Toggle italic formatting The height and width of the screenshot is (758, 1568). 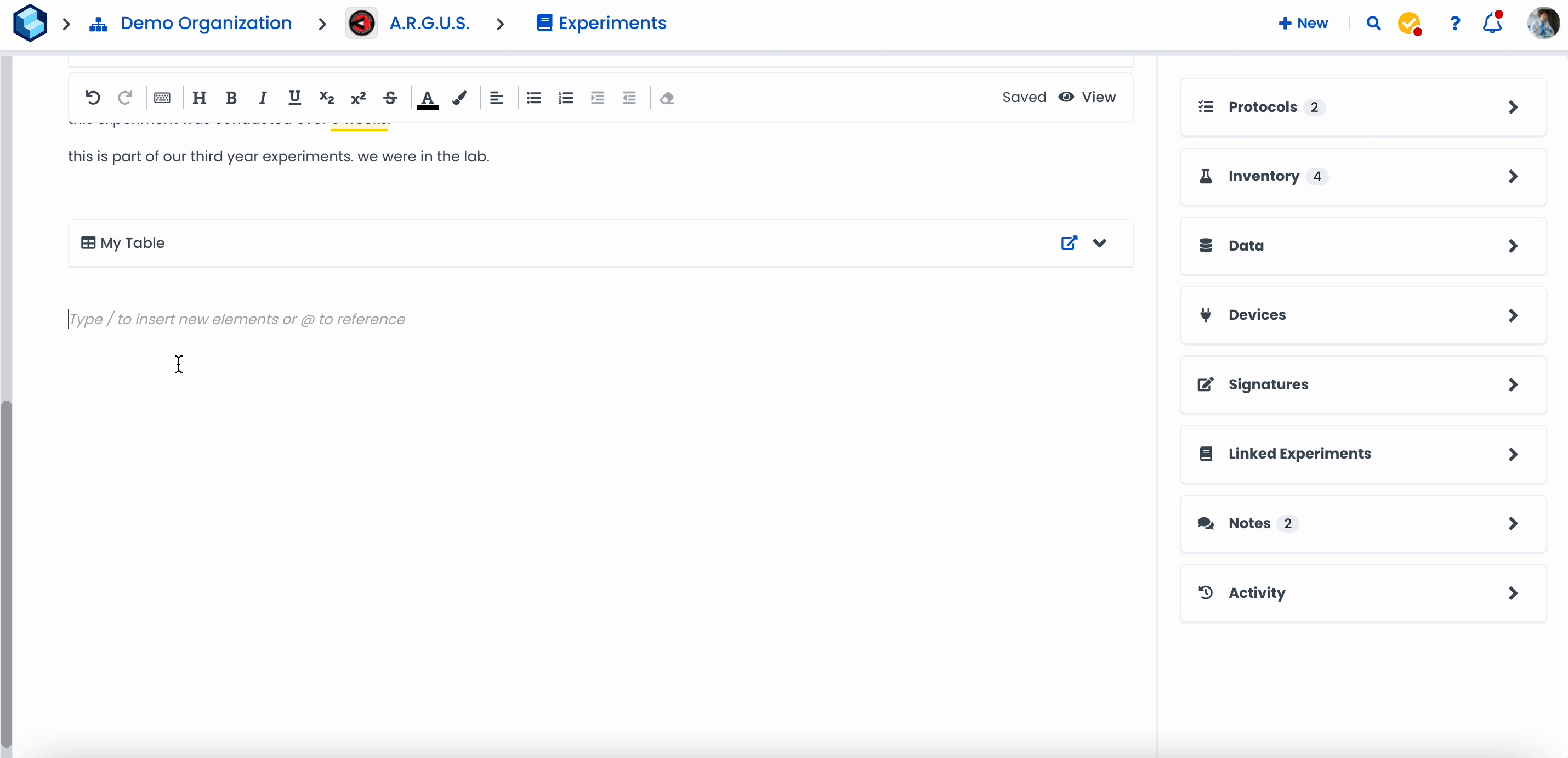point(263,98)
